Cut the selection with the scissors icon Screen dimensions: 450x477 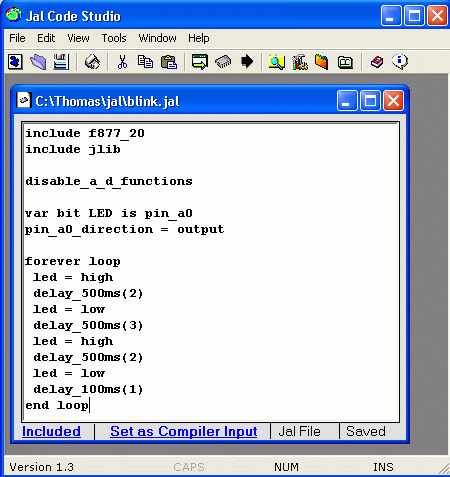click(122, 62)
